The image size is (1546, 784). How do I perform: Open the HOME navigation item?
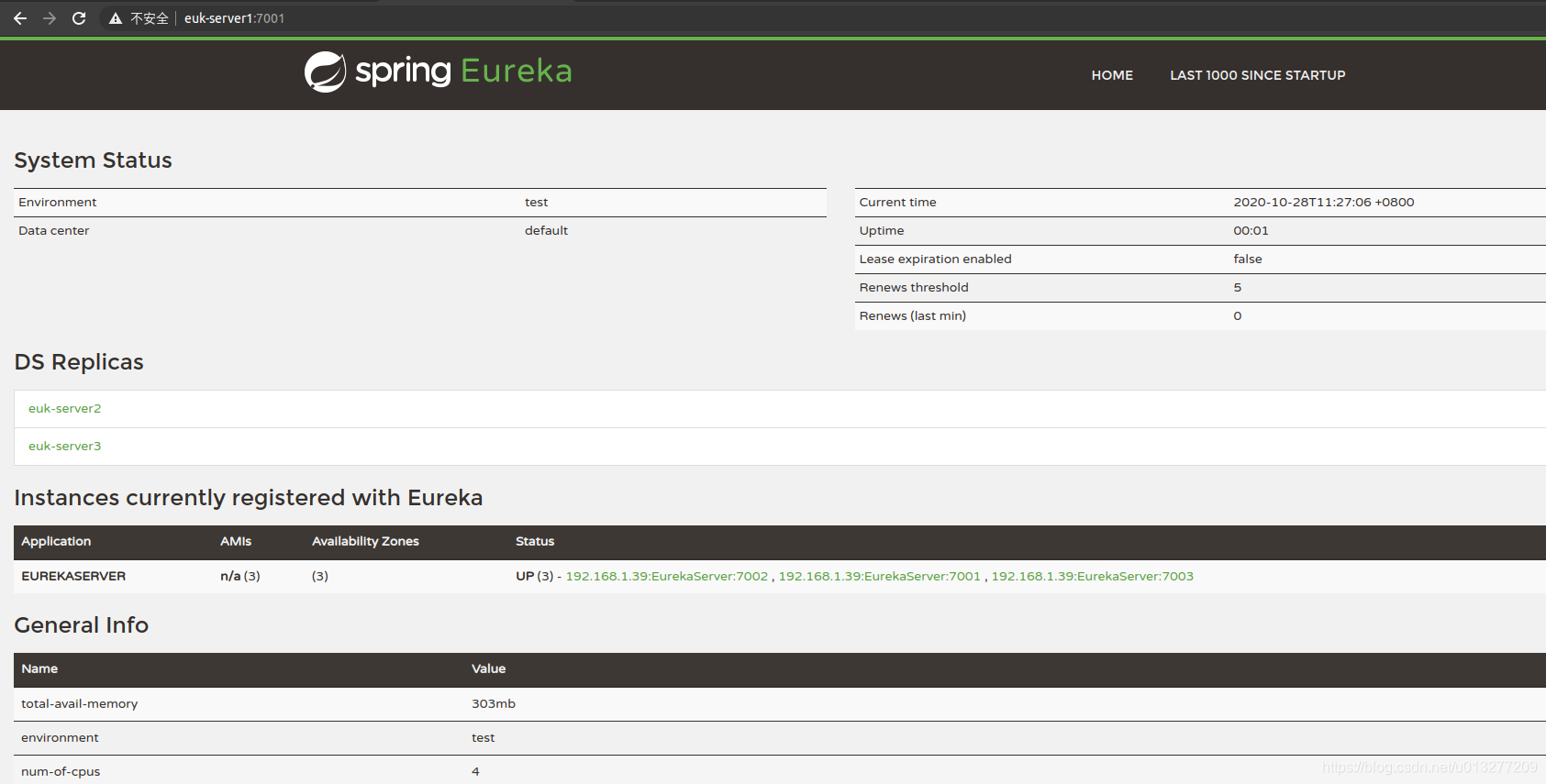pos(1112,75)
